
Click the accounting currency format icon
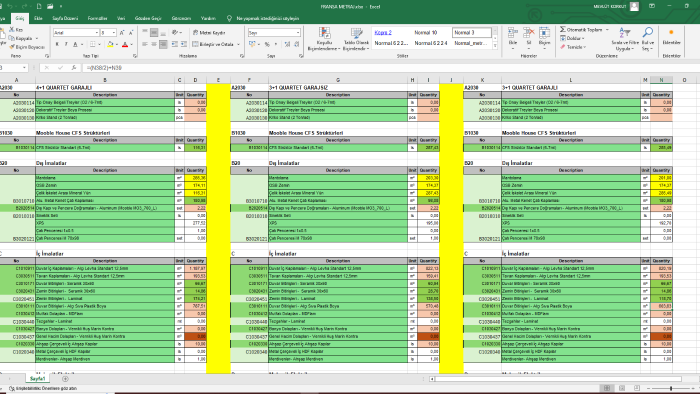252,44
